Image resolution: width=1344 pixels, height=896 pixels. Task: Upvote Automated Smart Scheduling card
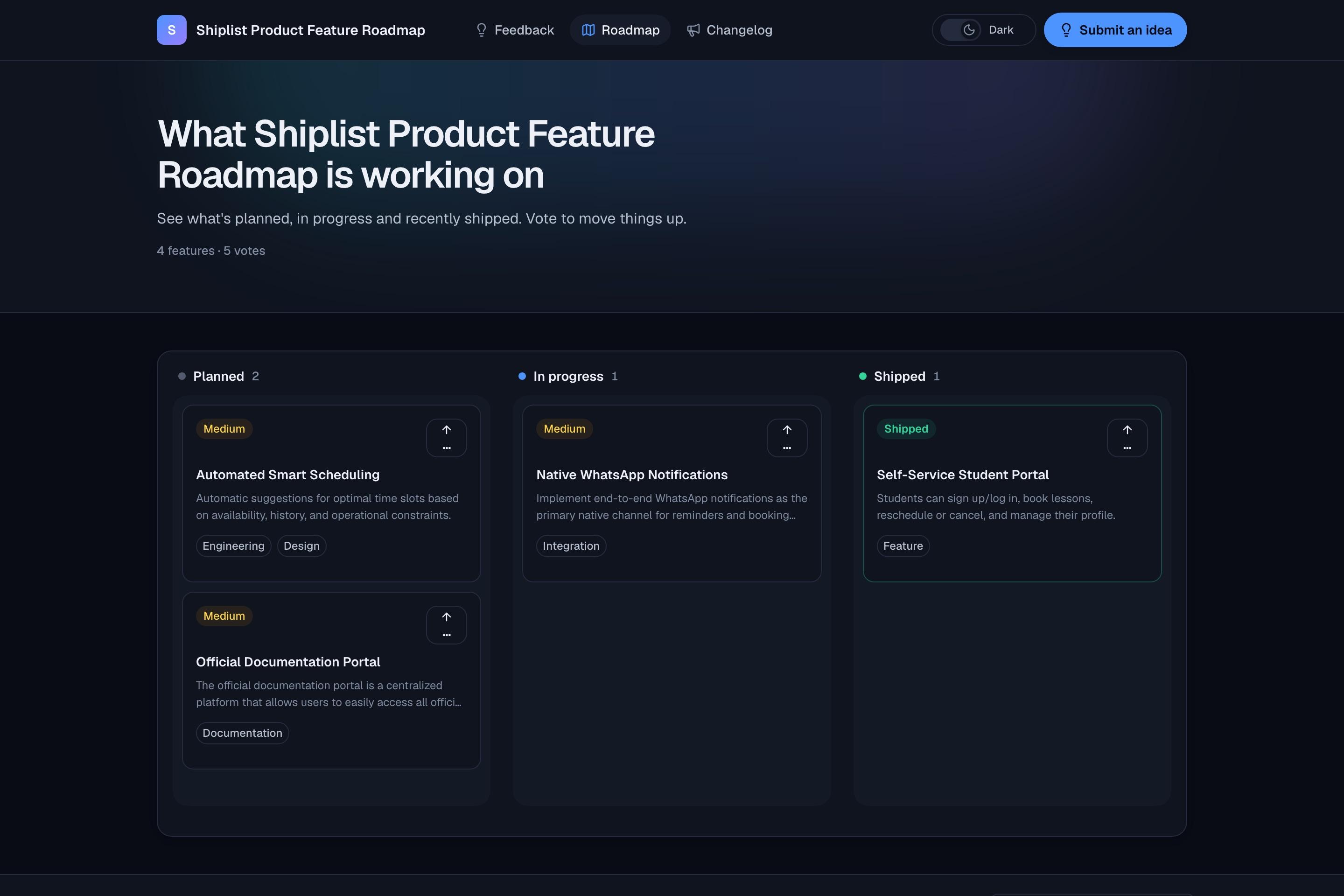pos(446,438)
